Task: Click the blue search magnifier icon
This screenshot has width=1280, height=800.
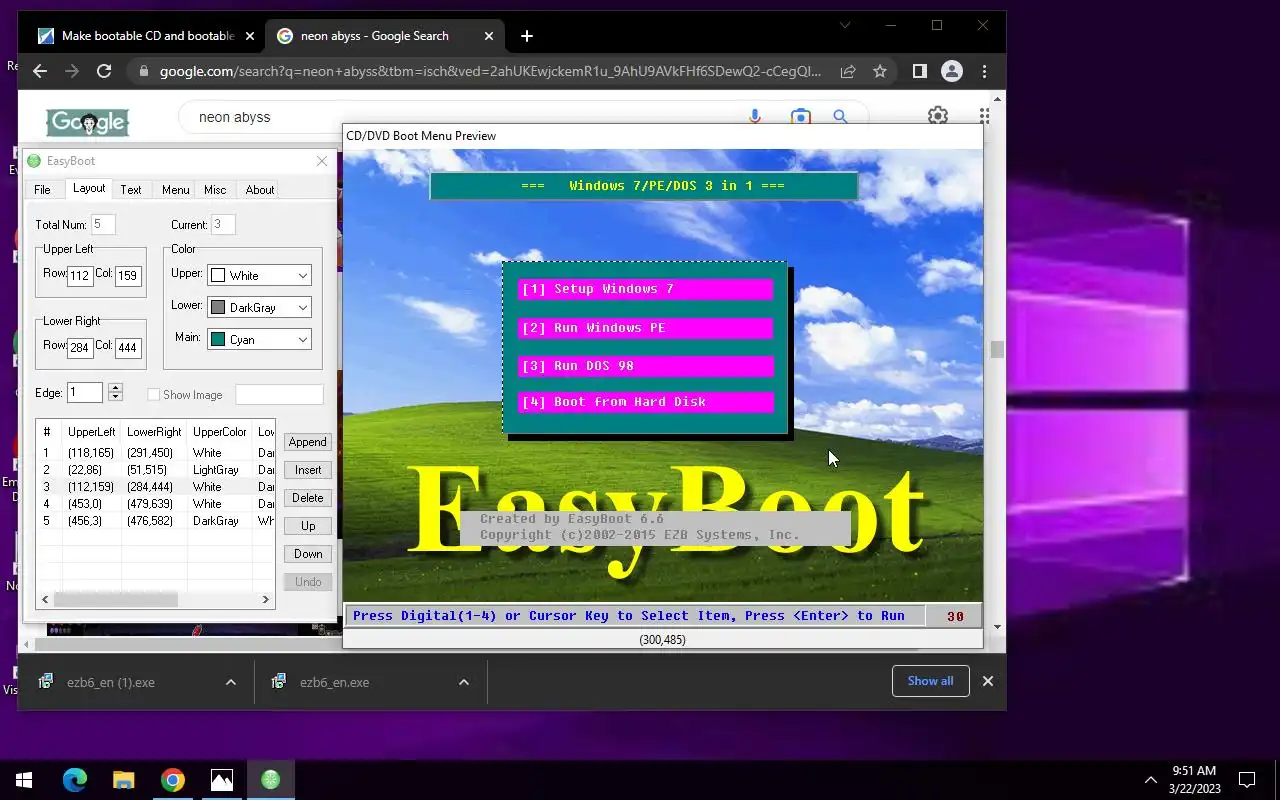Action: [841, 117]
